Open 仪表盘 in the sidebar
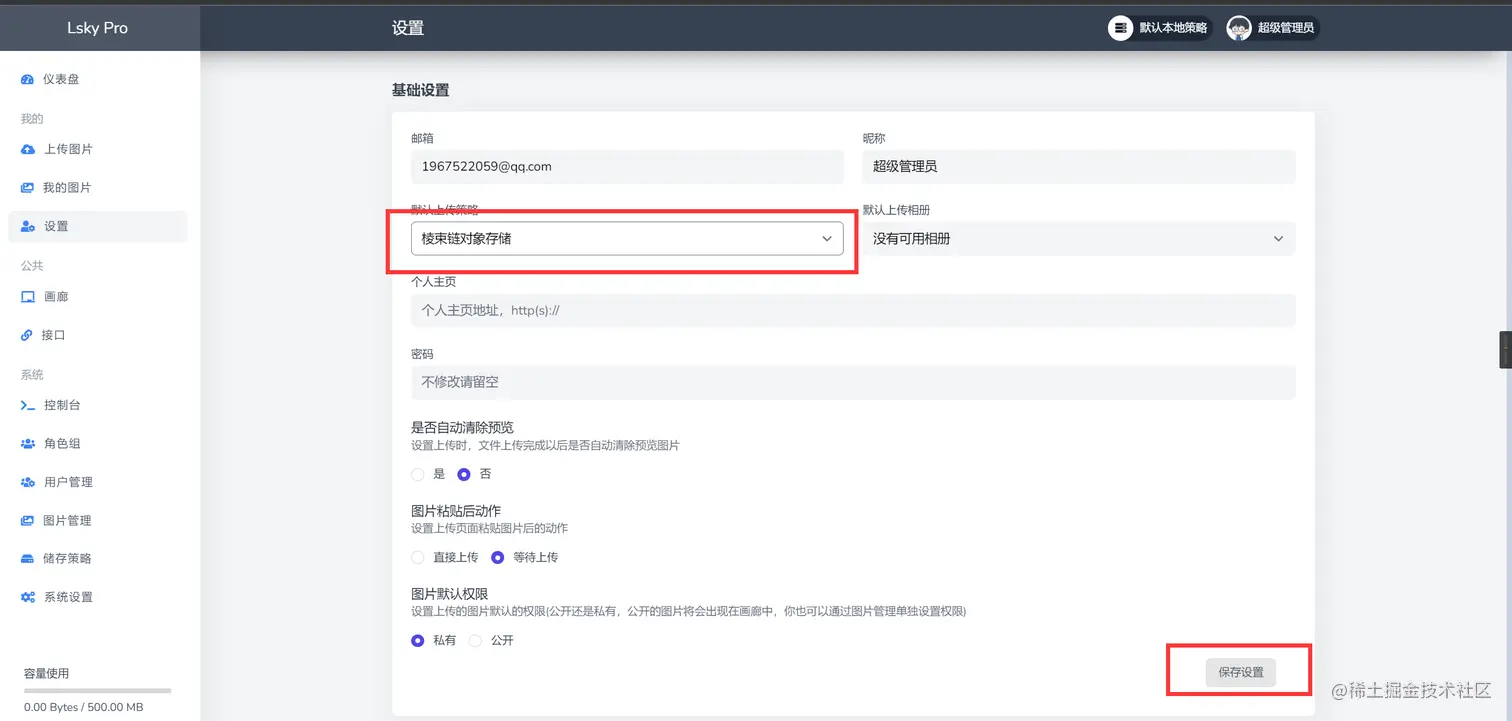 (x=98, y=79)
